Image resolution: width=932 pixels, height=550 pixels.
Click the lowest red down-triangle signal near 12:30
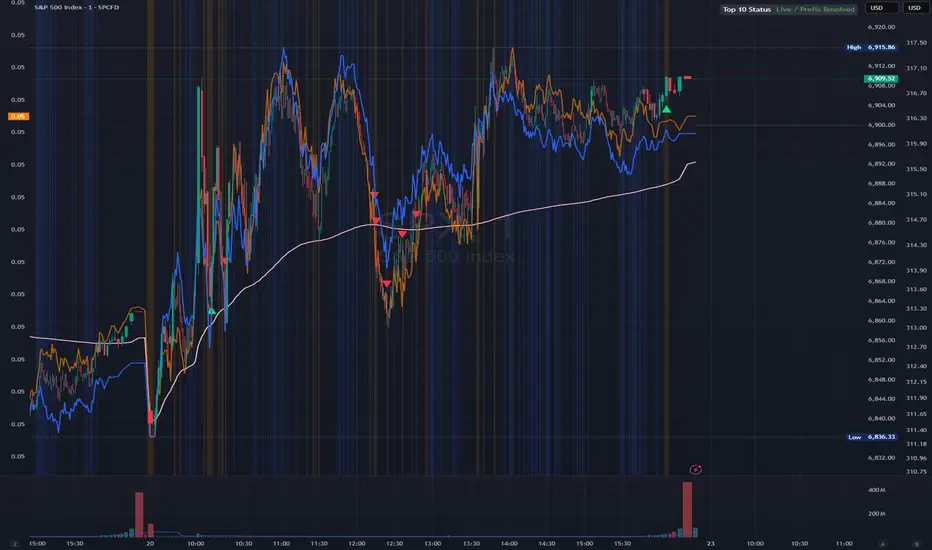[x=387, y=284]
